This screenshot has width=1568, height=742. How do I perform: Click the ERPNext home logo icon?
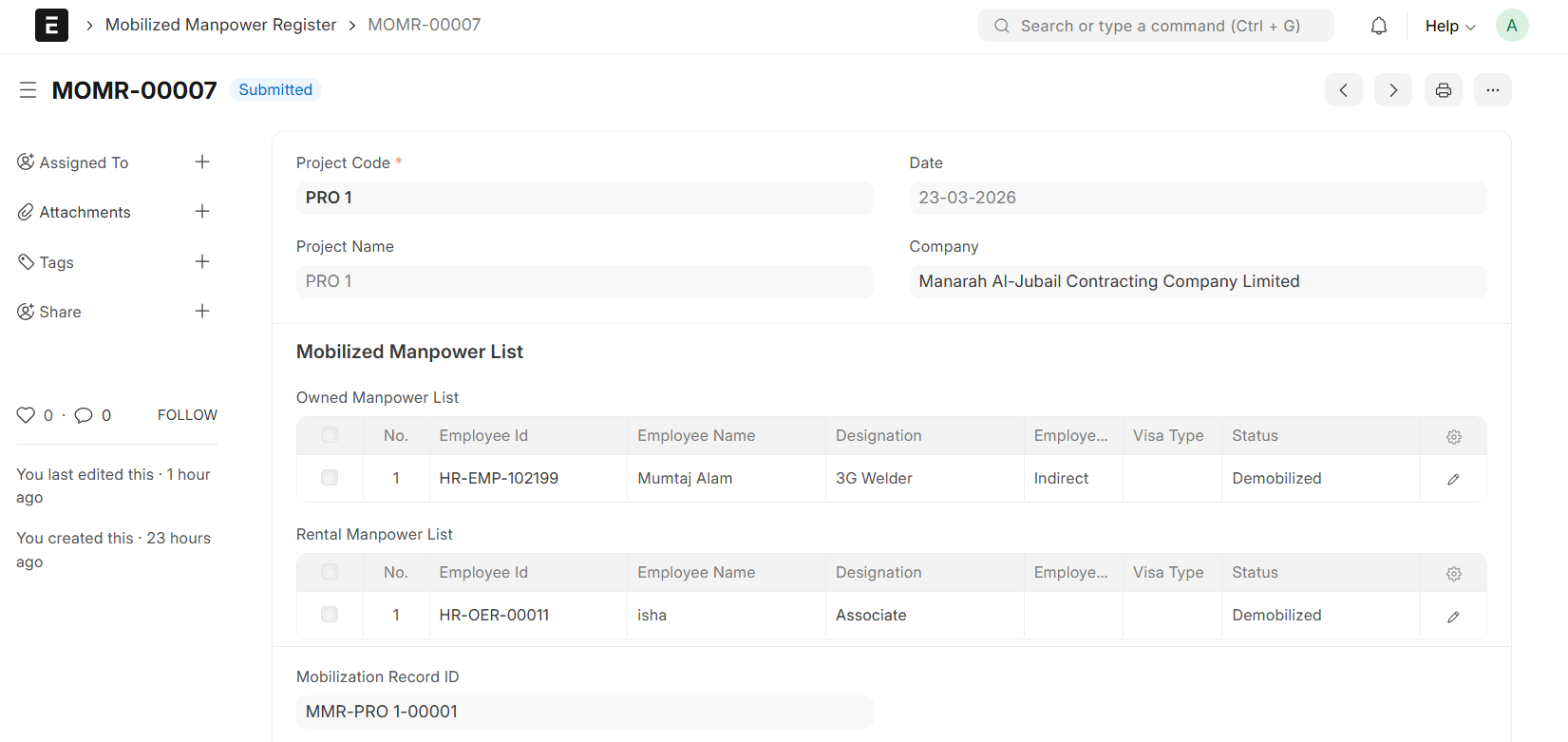tap(51, 26)
